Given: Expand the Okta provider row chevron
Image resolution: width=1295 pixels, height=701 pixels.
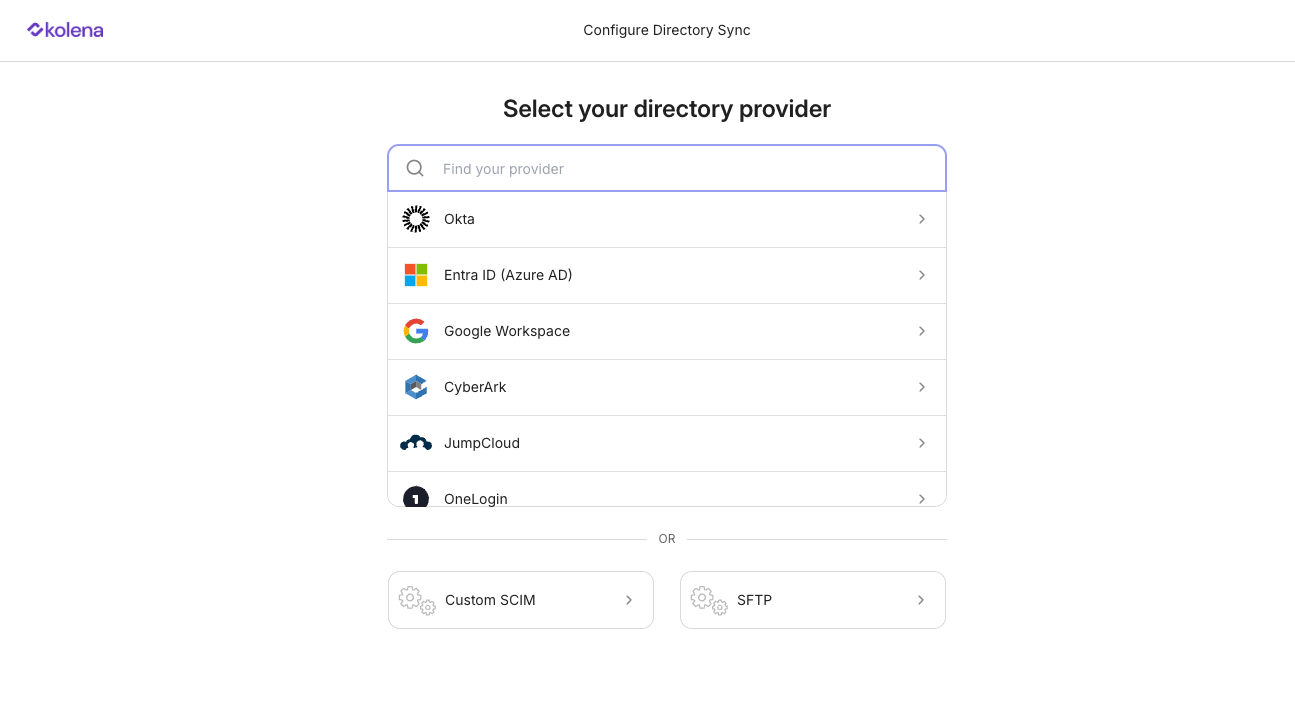Looking at the screenshot, I should coord(921,219).
